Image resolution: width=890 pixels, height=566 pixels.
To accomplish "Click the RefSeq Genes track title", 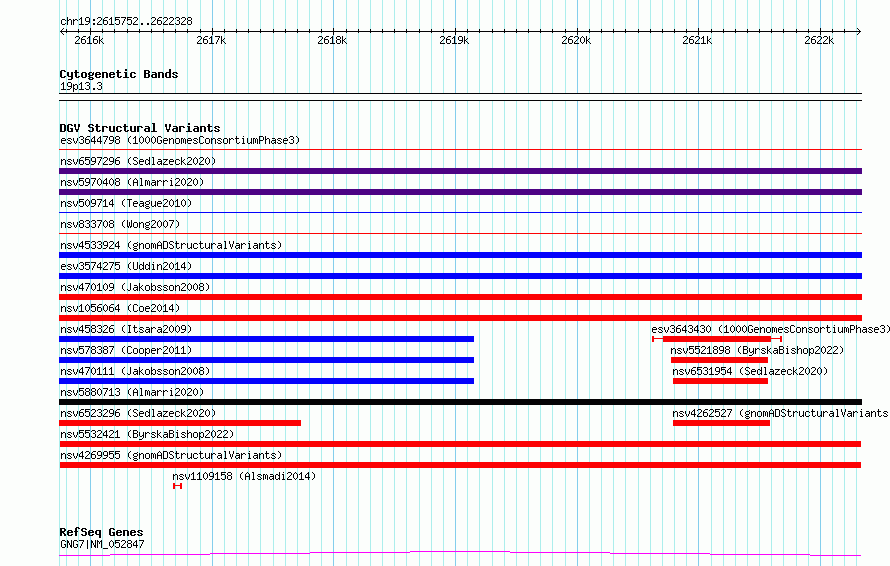I will pyautogui.click(x=101, y=532).
